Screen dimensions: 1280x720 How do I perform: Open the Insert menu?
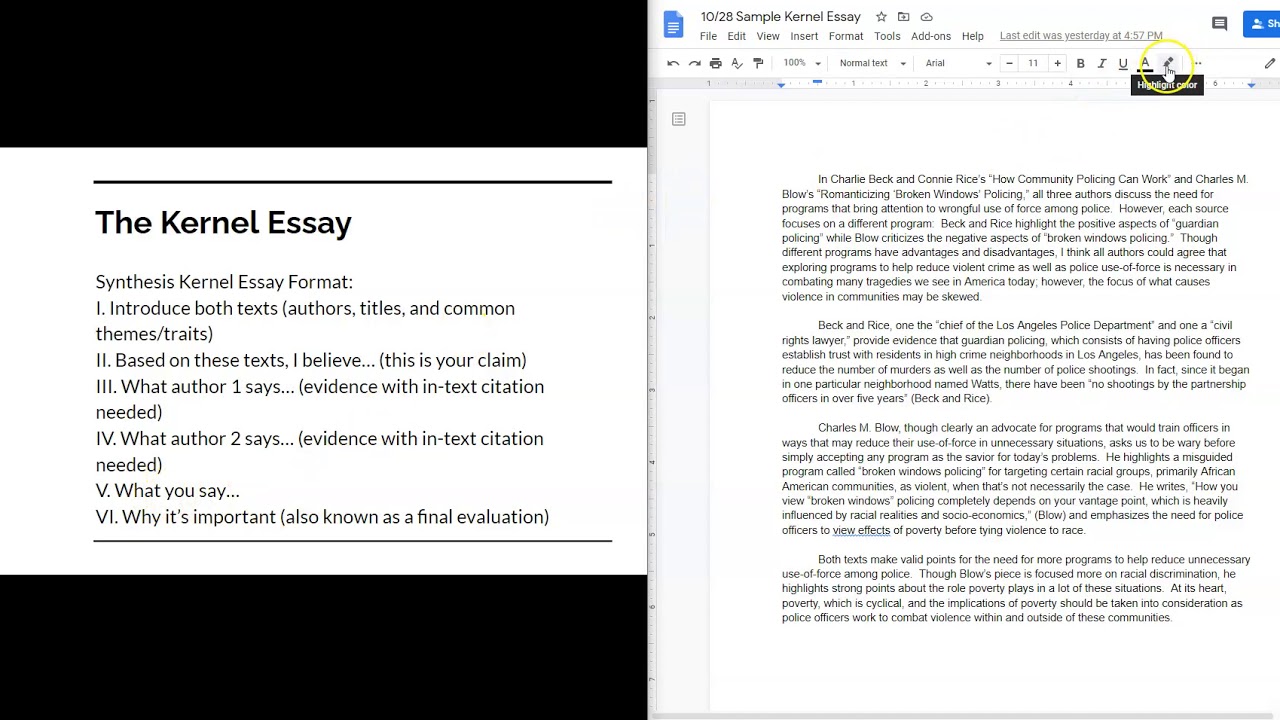click(x=804, y=36)
